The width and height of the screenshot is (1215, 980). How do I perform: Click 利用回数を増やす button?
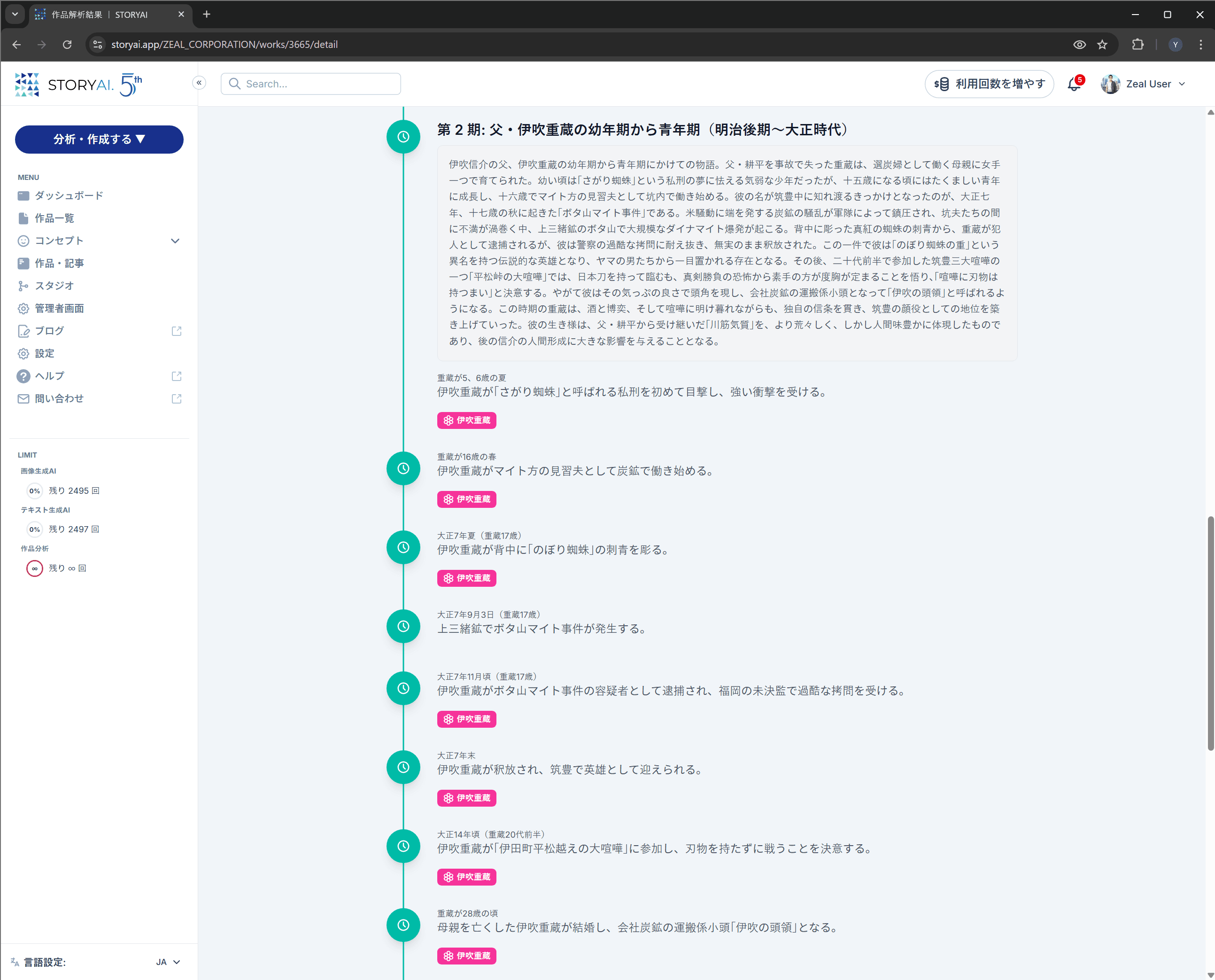989,84
